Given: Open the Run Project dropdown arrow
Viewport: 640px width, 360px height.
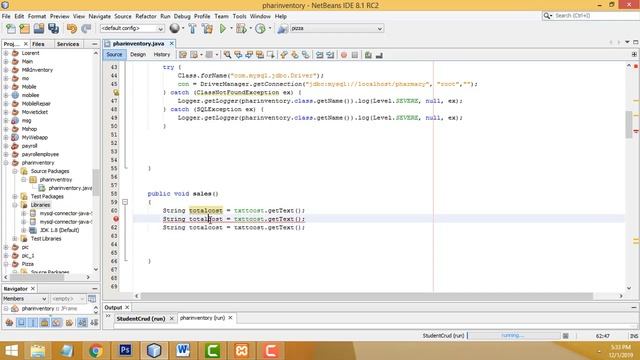Looking at the screenshot, I should pyautogui.click(x=231, y=28).
